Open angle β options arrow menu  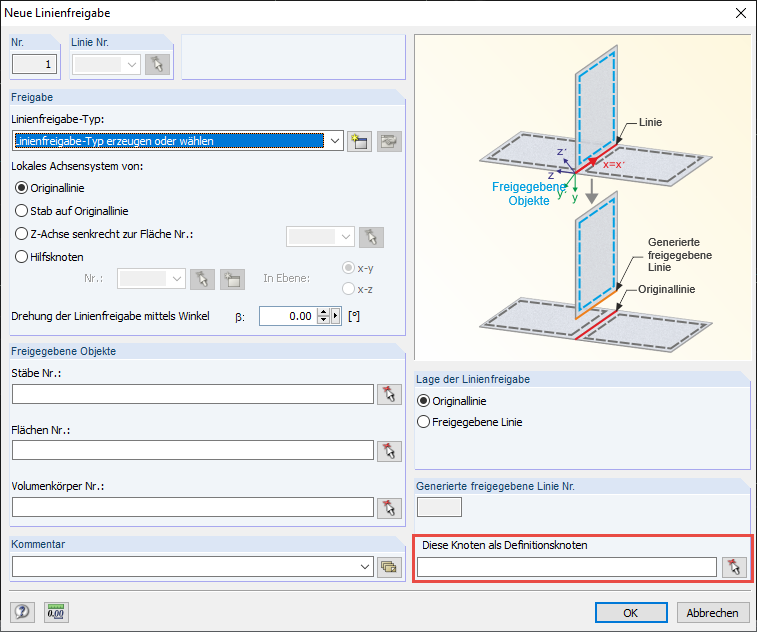pos(336,316)
